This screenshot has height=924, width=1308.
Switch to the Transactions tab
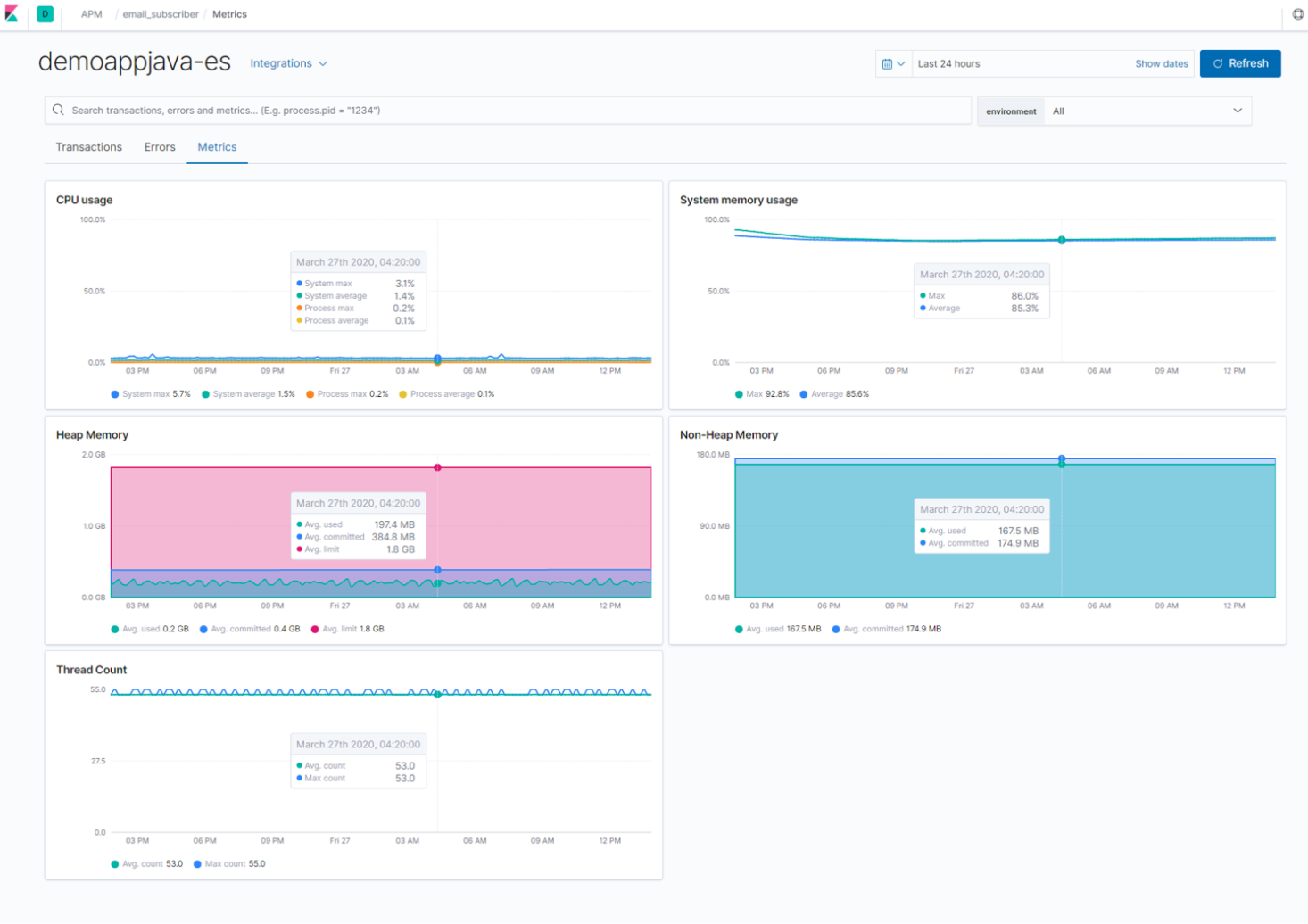pyautogui.click(x=88, y=147)
